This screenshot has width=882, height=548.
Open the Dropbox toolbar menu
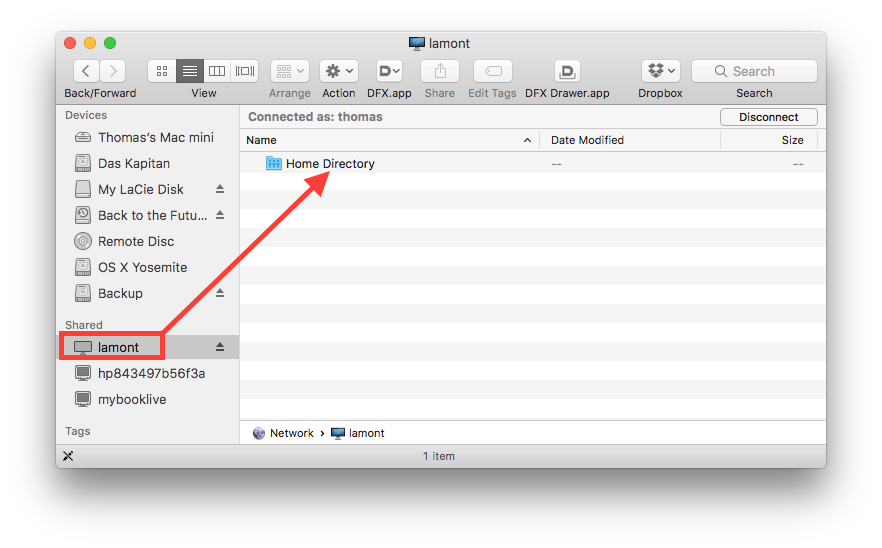point(660,71)
